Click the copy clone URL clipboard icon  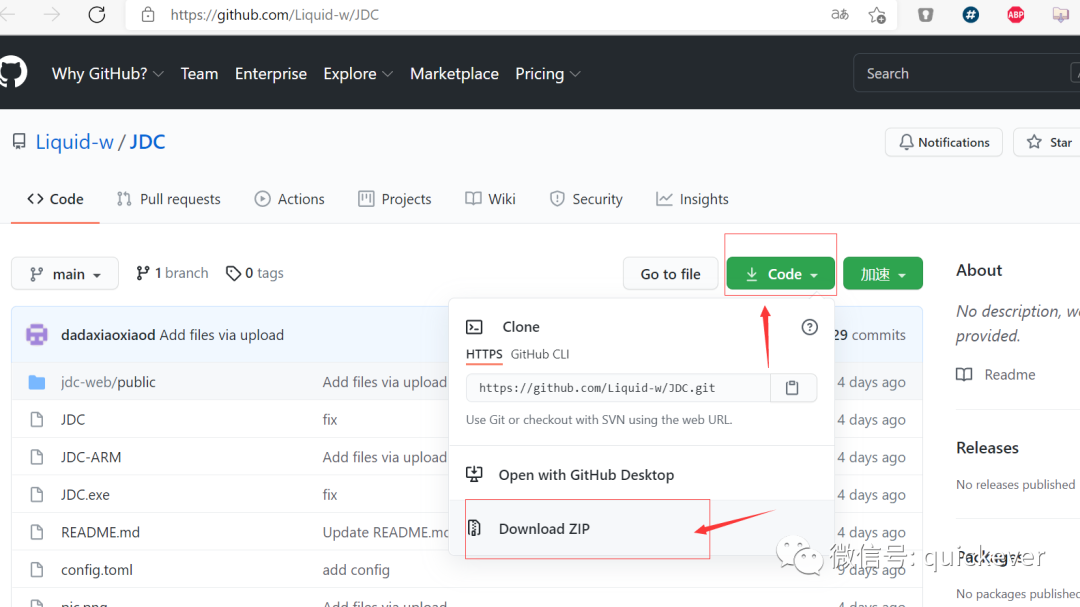coord(792,388)
